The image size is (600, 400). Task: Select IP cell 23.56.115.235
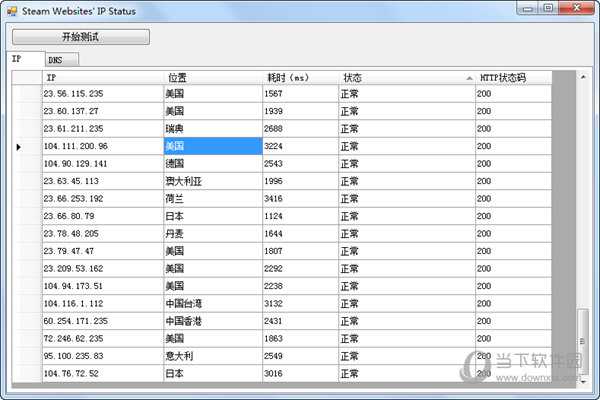[103, 94]
